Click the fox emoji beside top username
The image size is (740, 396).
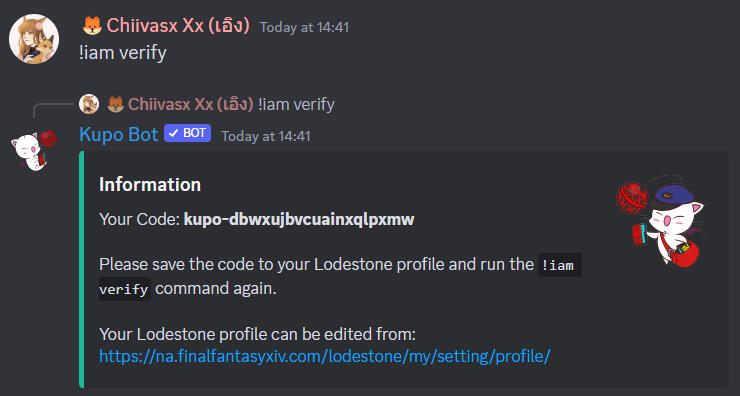(92, 25)
